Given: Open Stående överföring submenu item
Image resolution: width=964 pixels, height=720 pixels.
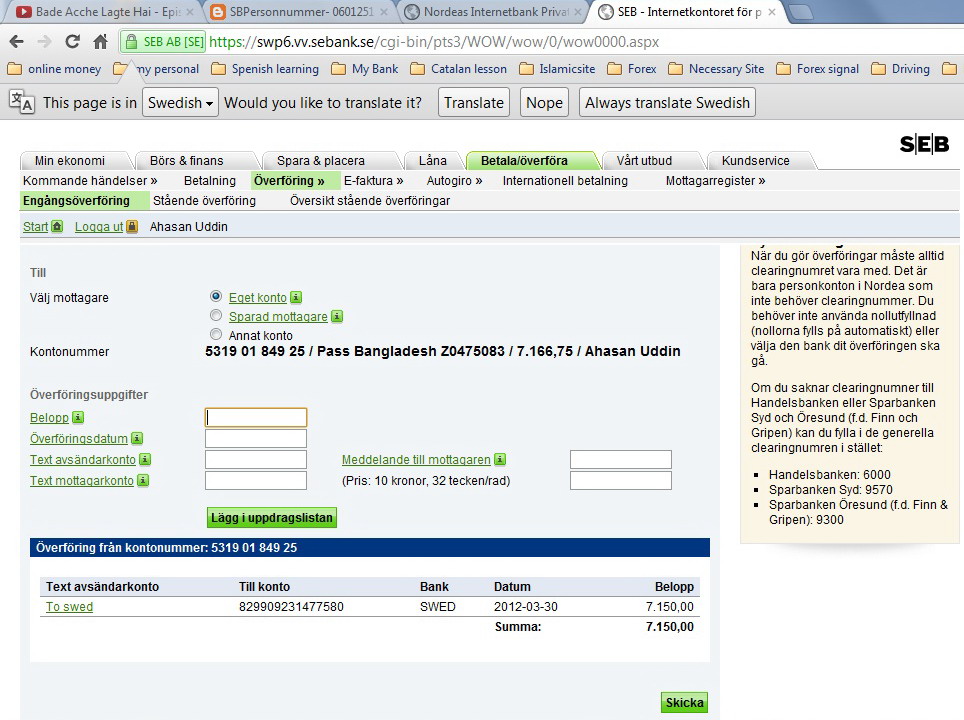Looking at the screenshot, I should [204, 200].
